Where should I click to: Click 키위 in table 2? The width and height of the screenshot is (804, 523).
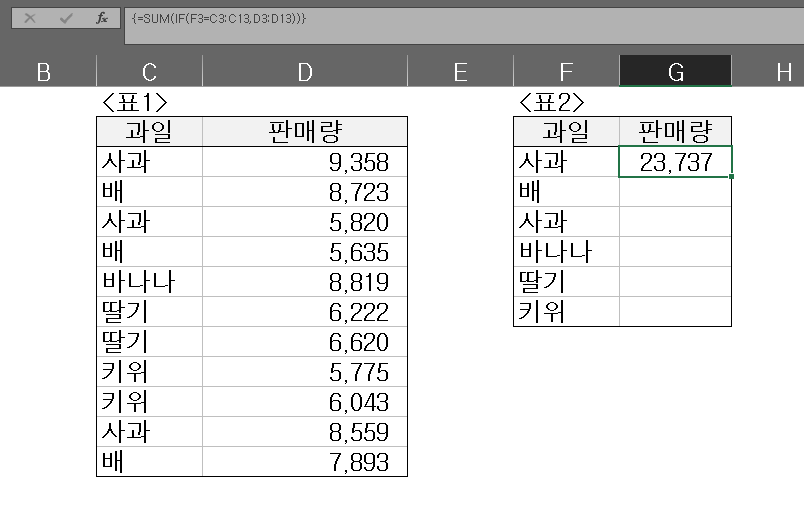pyautogui.click(x=566, y=312)
